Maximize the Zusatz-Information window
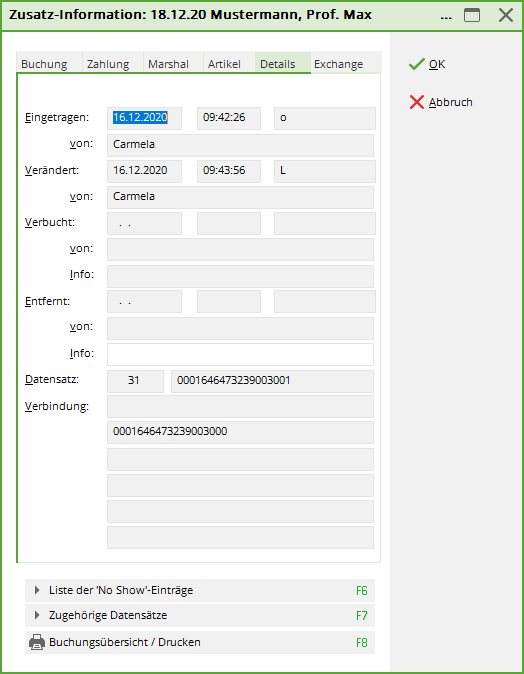The width and height of the screenshot is (524, 674). [472, 15]
